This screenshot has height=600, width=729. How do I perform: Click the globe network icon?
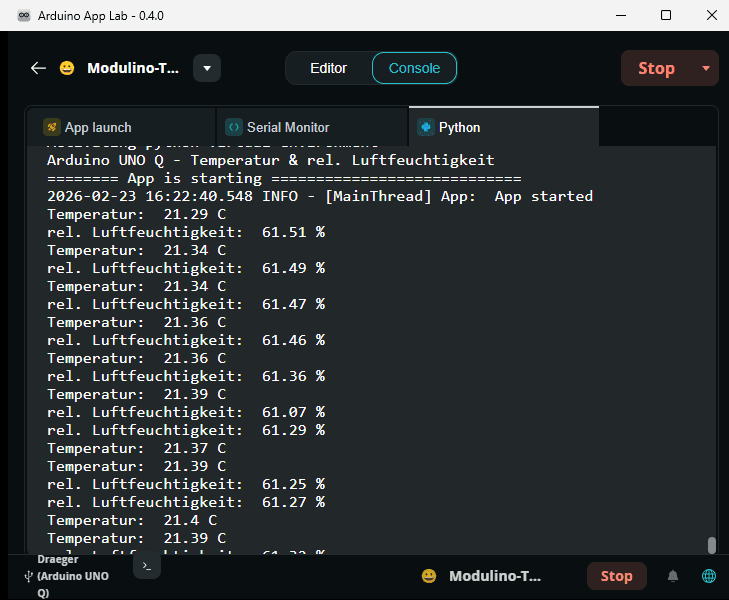(x=709, y=576)
